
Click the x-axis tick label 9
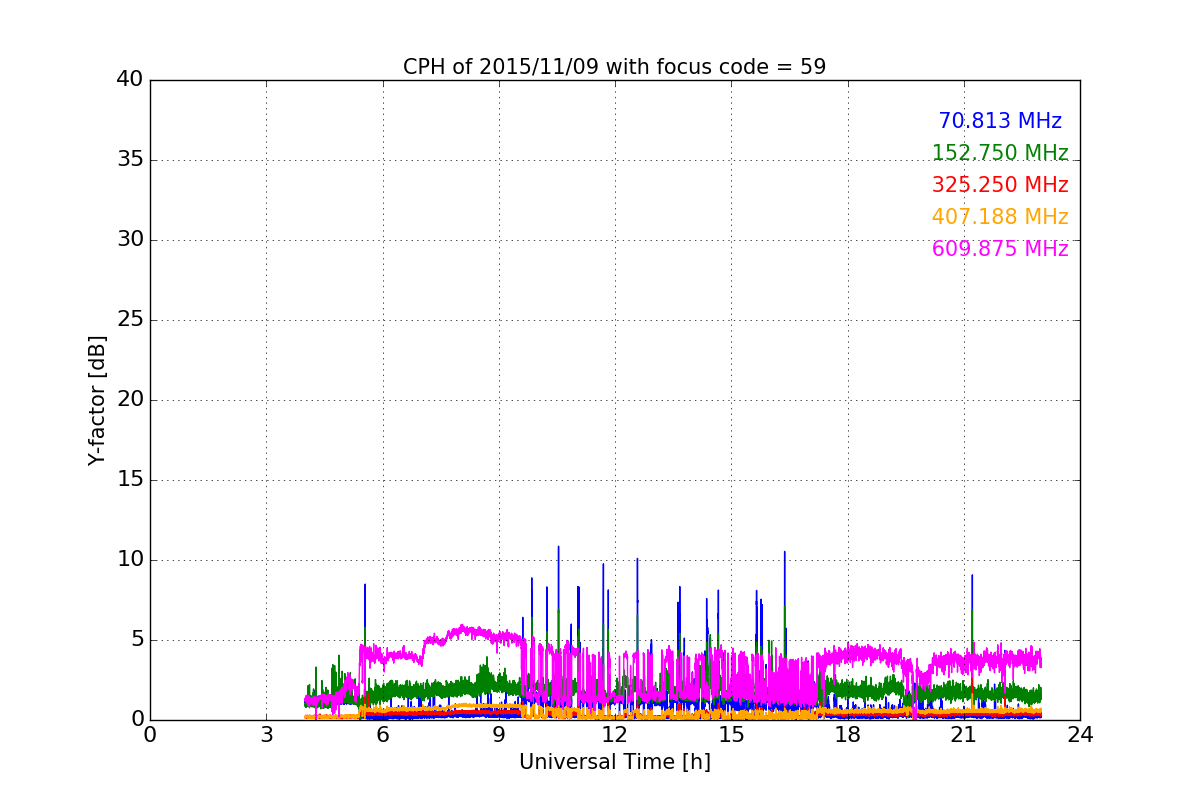point(499,735)
